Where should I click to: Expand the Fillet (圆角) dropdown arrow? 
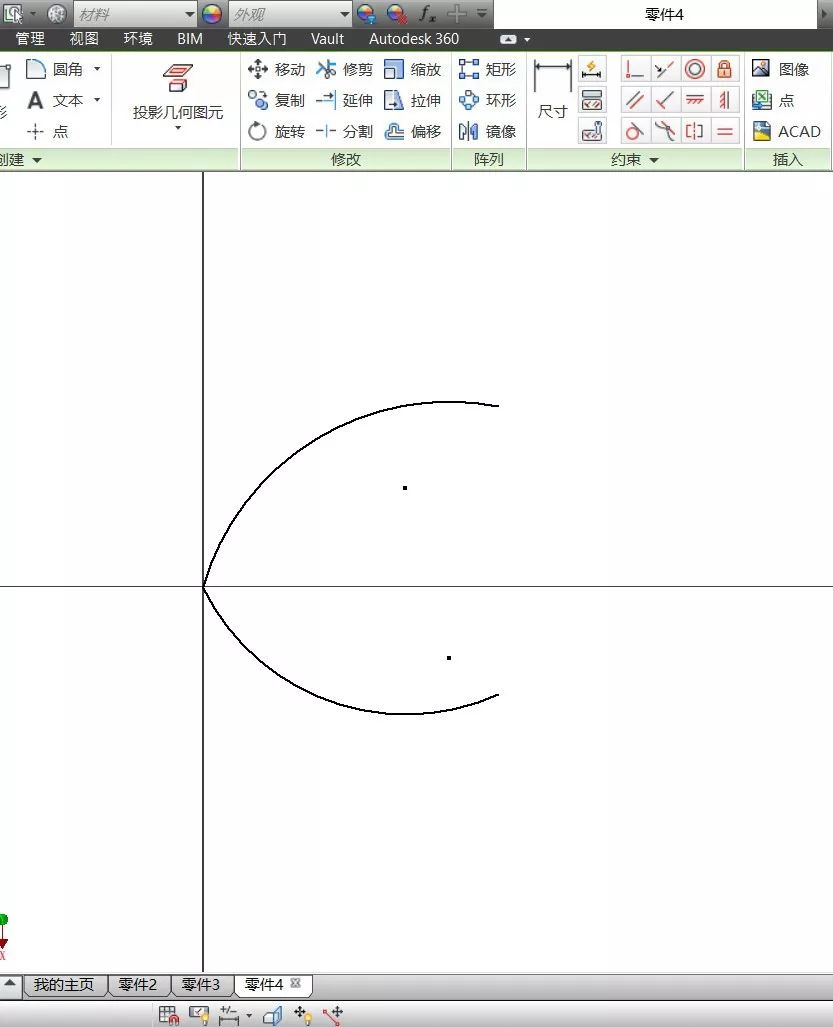(x=97, y=68)
